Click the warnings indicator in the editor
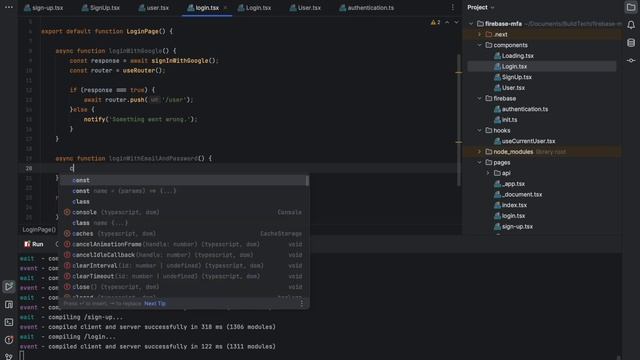640x360 pixels. coord(435,22)
